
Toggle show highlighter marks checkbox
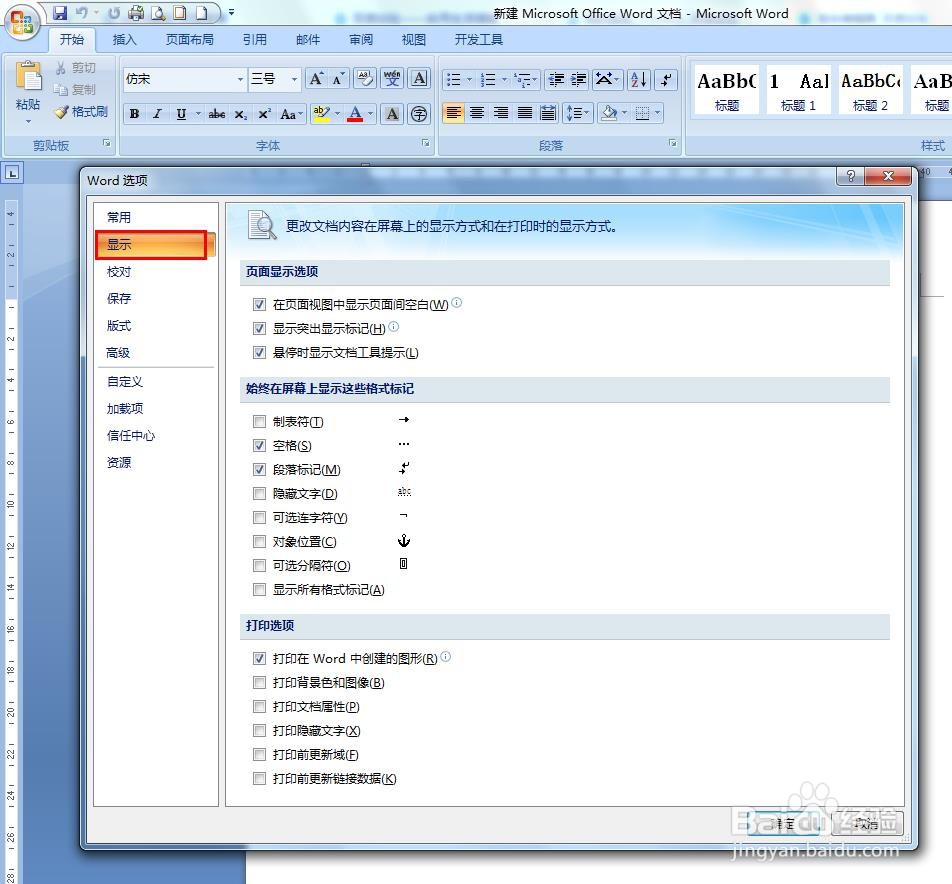[x=259, y=328]
